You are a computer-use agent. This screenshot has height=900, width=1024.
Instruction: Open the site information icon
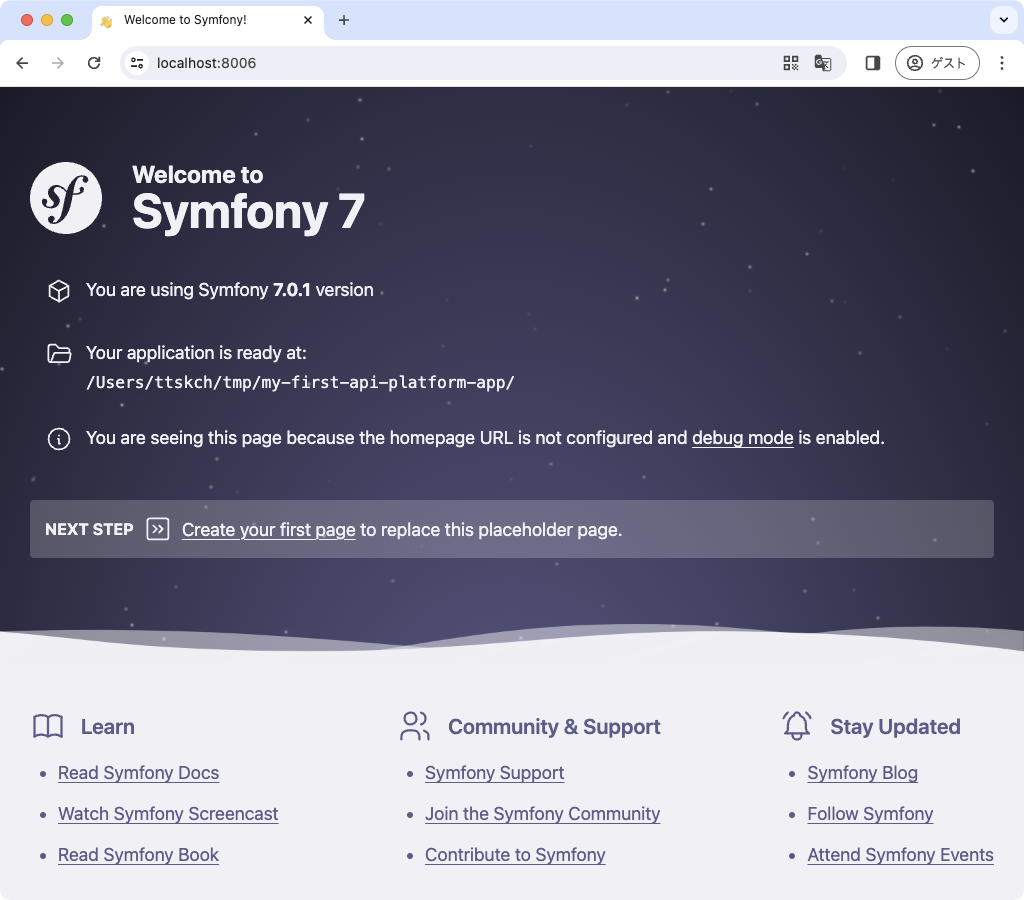click(138, 63)
